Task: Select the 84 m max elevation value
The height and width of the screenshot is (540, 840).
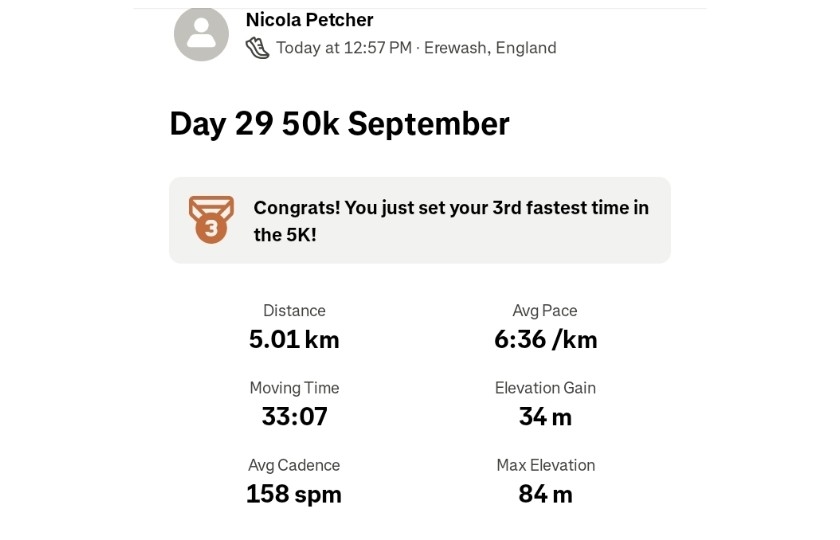Action: pyautogui.click(x=545, y=495)
